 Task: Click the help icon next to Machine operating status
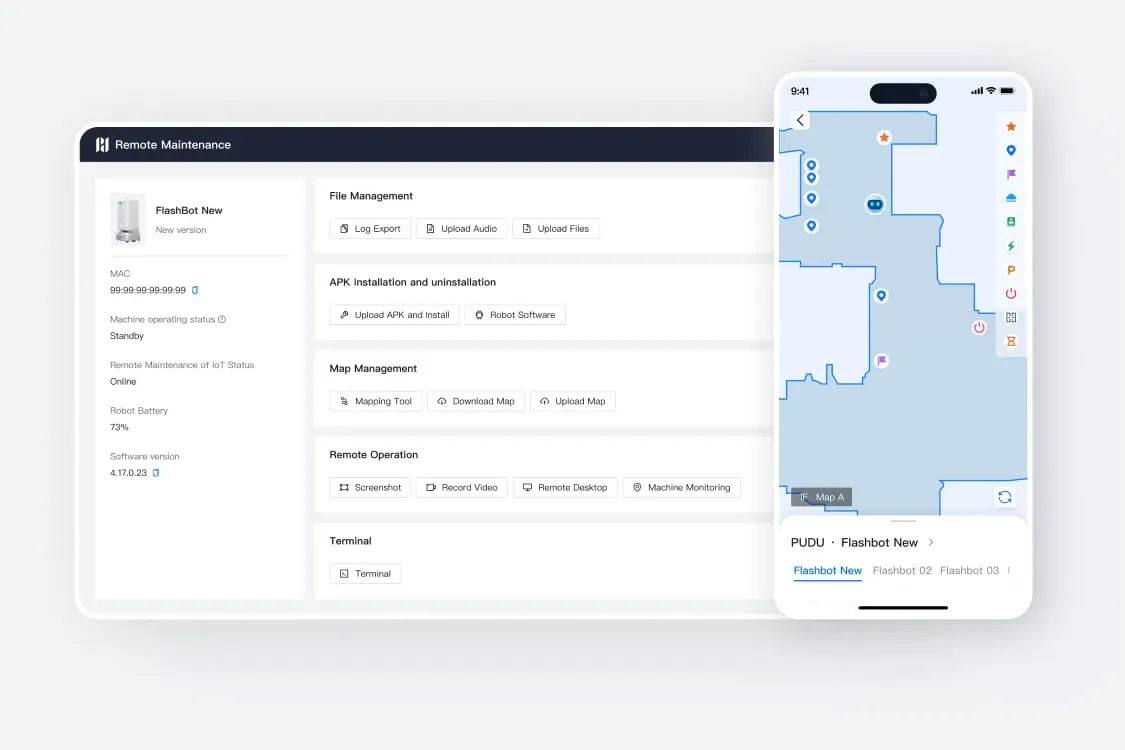pyautogui.click(x=222, y=320)
